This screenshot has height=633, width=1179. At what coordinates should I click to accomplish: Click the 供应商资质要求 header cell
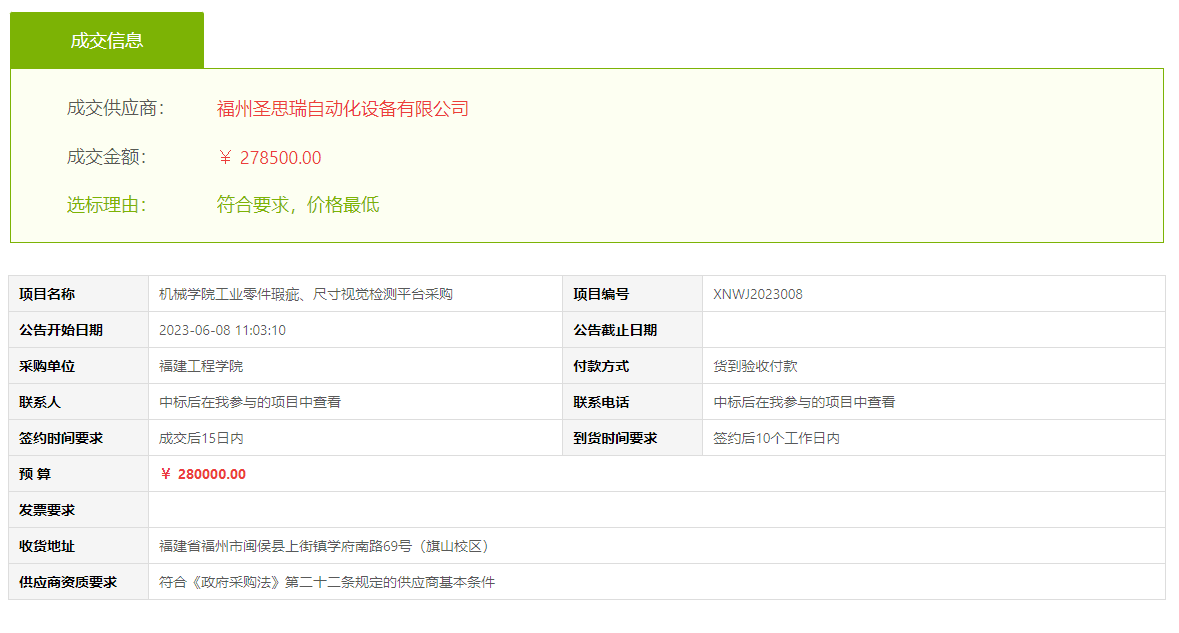click(x=79, y=583)
